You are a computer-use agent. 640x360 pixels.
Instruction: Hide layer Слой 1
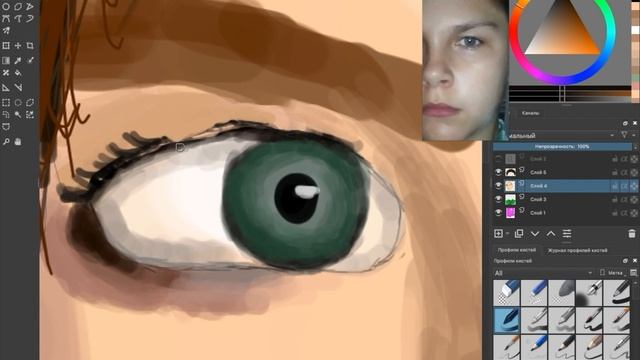(x=498, y=213)
